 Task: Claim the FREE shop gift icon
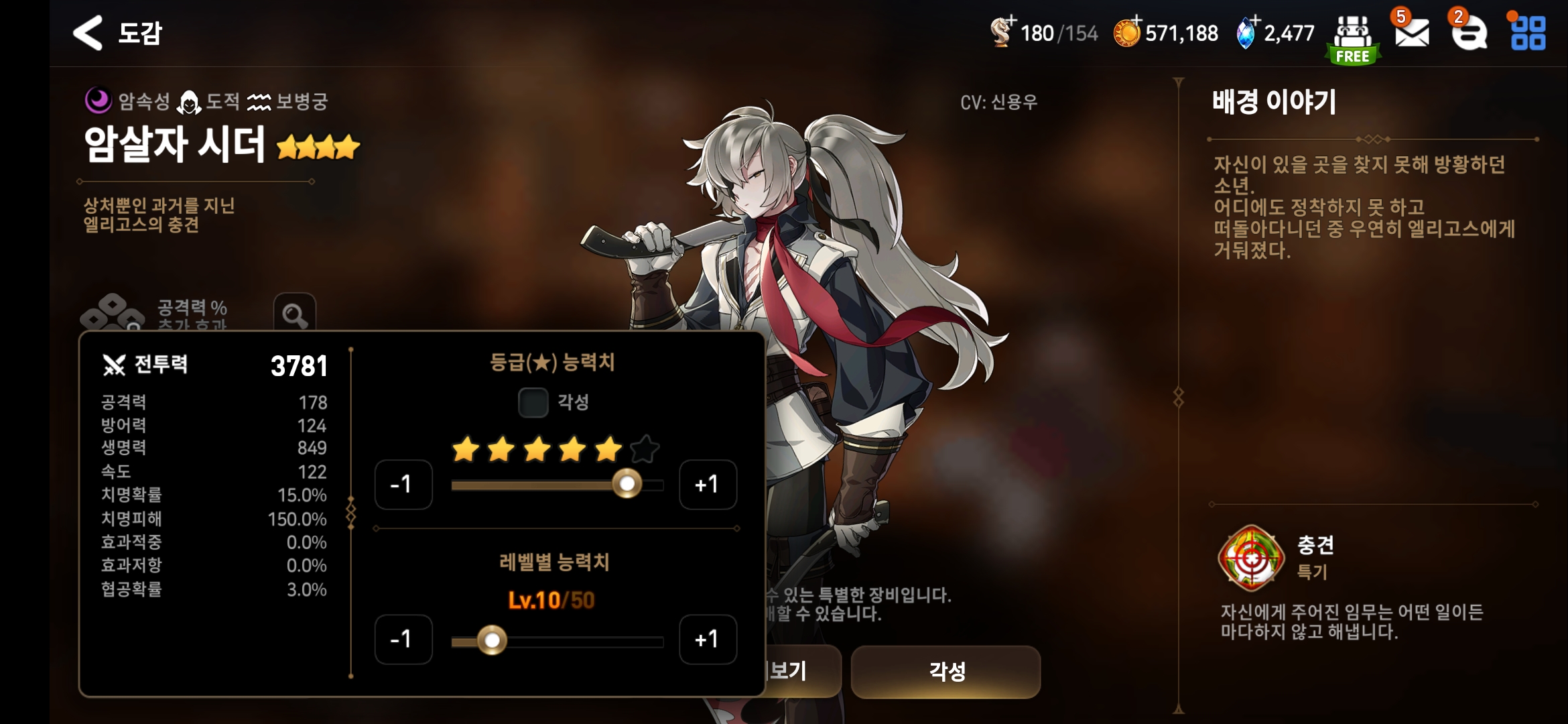(x=1353, y=40)
